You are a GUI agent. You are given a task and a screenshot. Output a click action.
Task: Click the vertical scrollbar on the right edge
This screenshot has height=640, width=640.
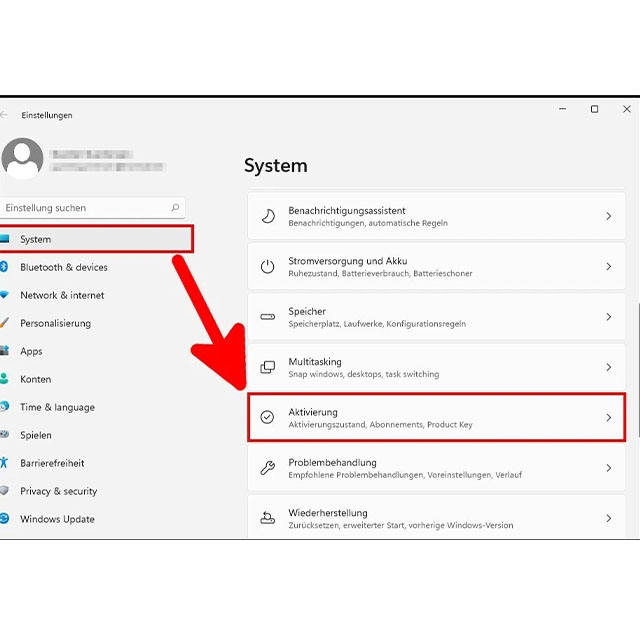(x=638, y=369)
